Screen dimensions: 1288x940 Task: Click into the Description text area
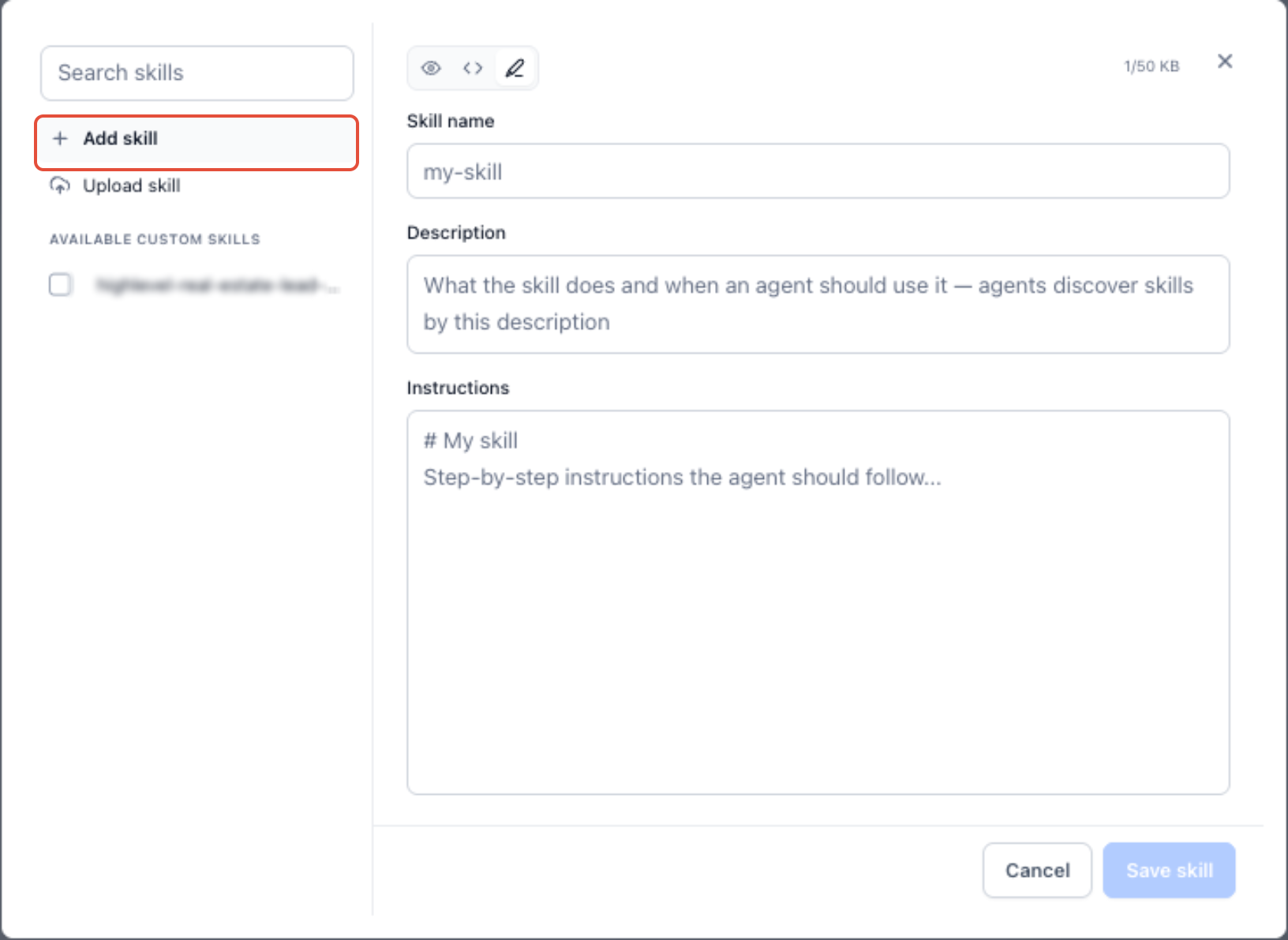point(818,304)
